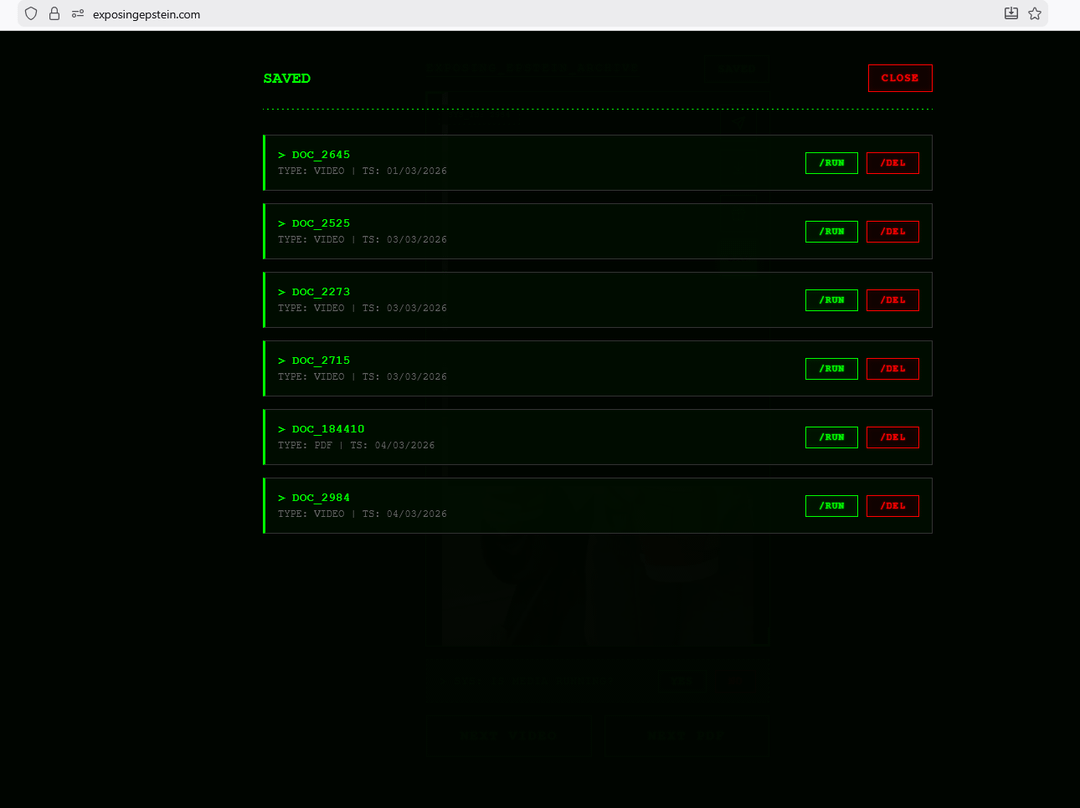Screen dimensions: 1080x808
Task: Delete the DOC_184410 PDF entry
Action: (892, 437)
